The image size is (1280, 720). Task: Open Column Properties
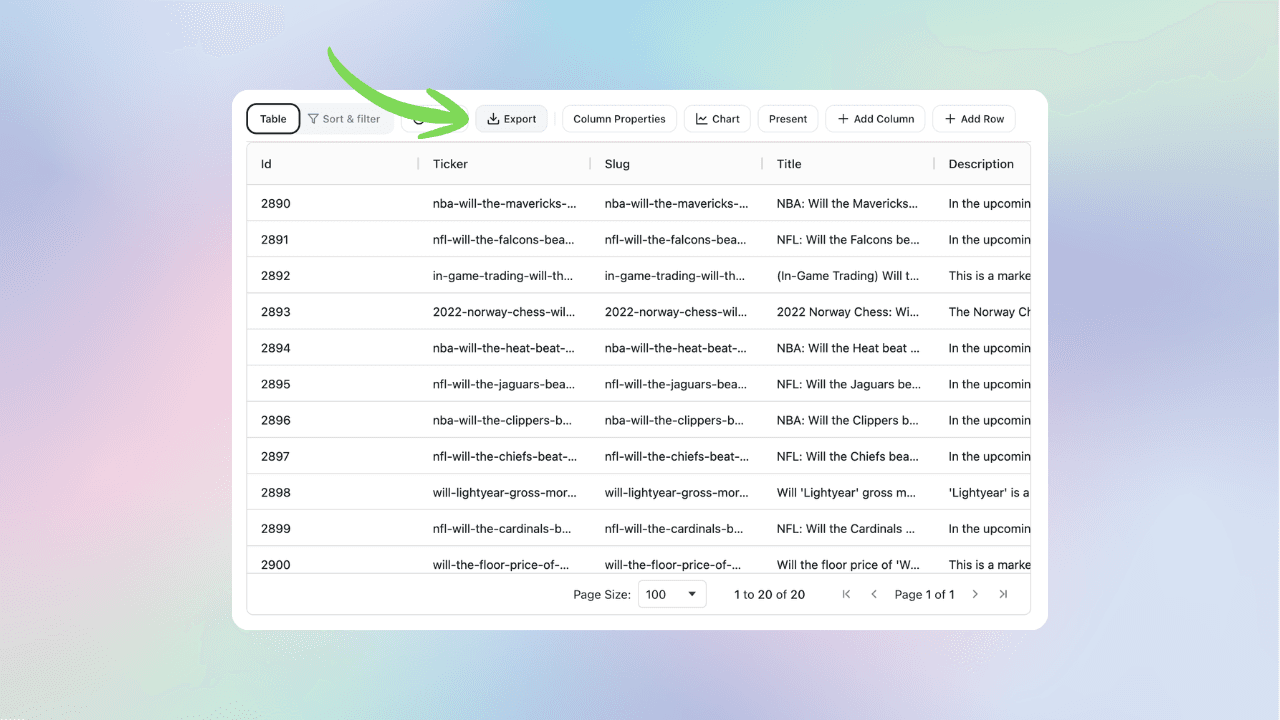(x=619, y=118)
